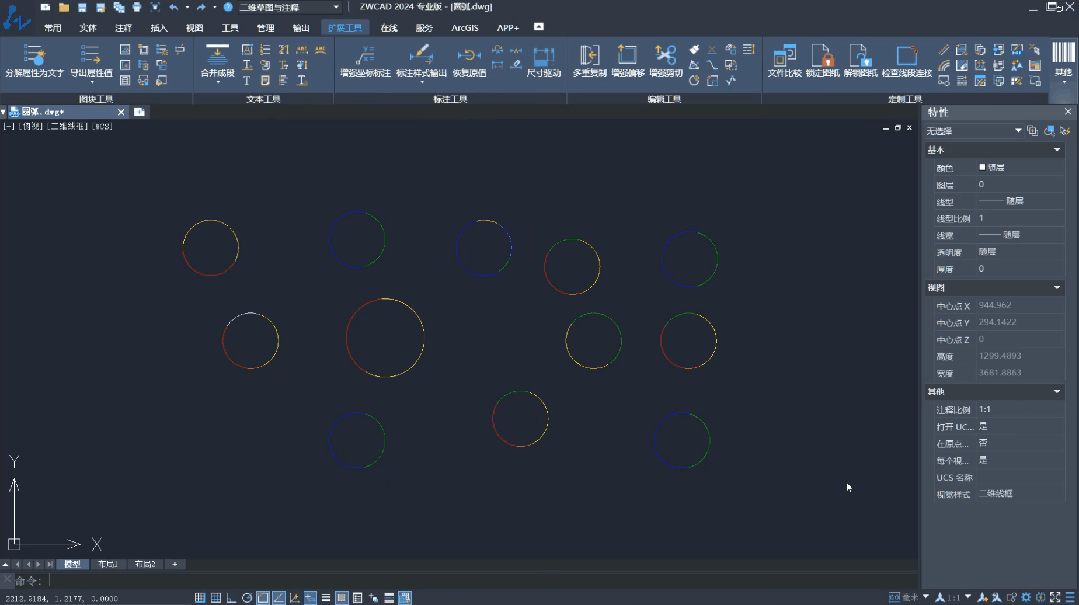
Task: Click the 恢复原值 dimension icon
Action: point(469,55)
